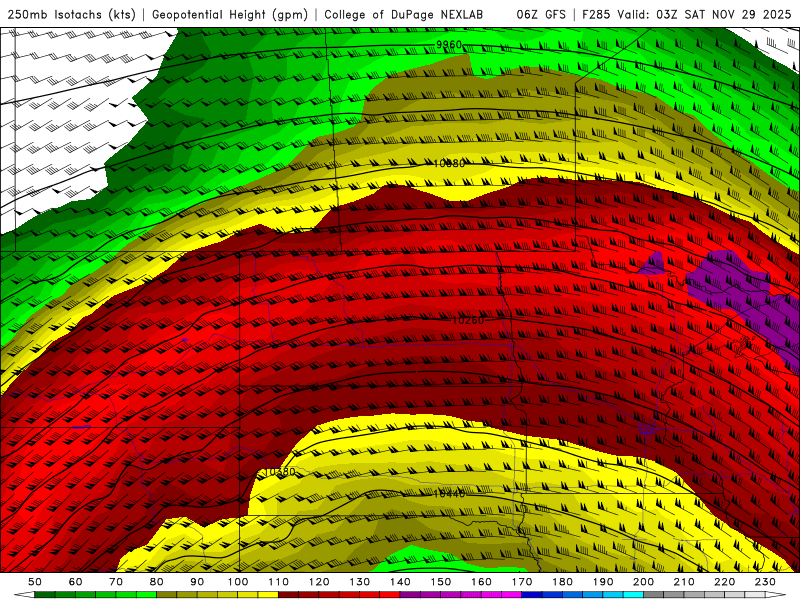Viewport: 800px width, 600px height.
Task: Click the 50 value on the color scale
Action: 35,582
